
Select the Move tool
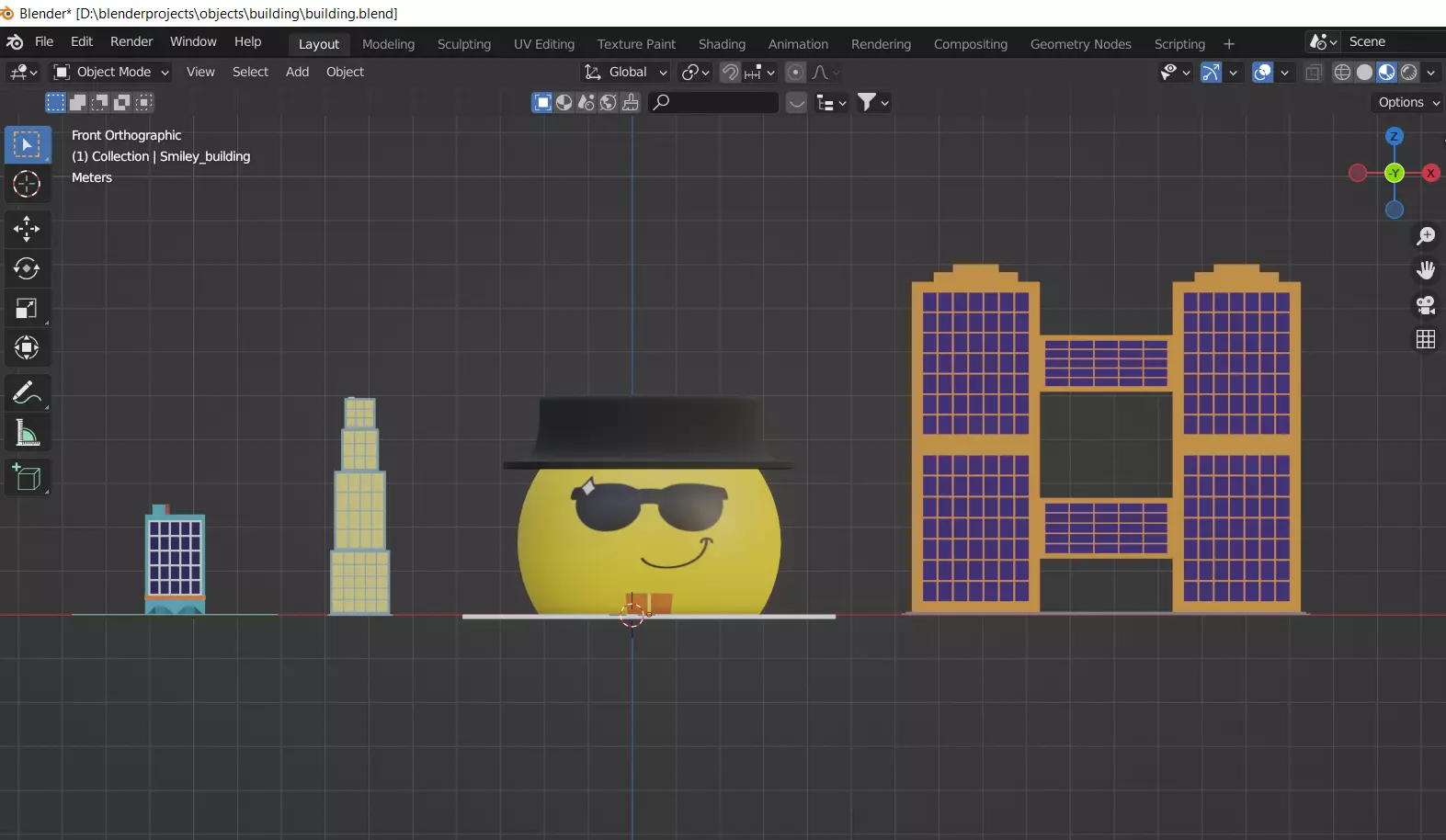click(x=27, y=228)
